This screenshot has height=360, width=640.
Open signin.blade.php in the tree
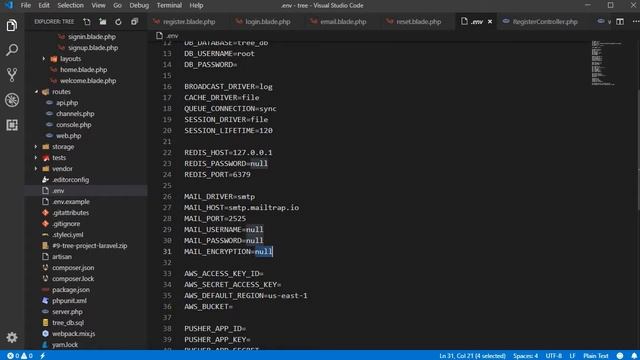click(92, 37)
